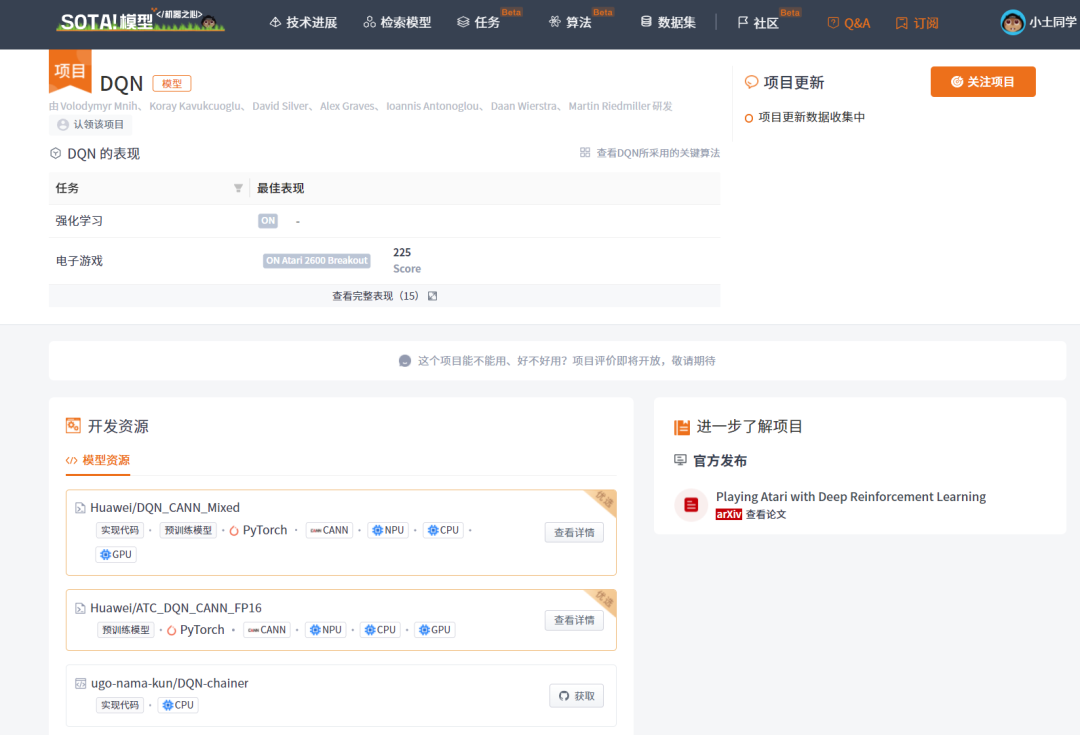Open the 检索模型 navigation menu
Screen dimensions: 1080x735
[x=397, y=23]
